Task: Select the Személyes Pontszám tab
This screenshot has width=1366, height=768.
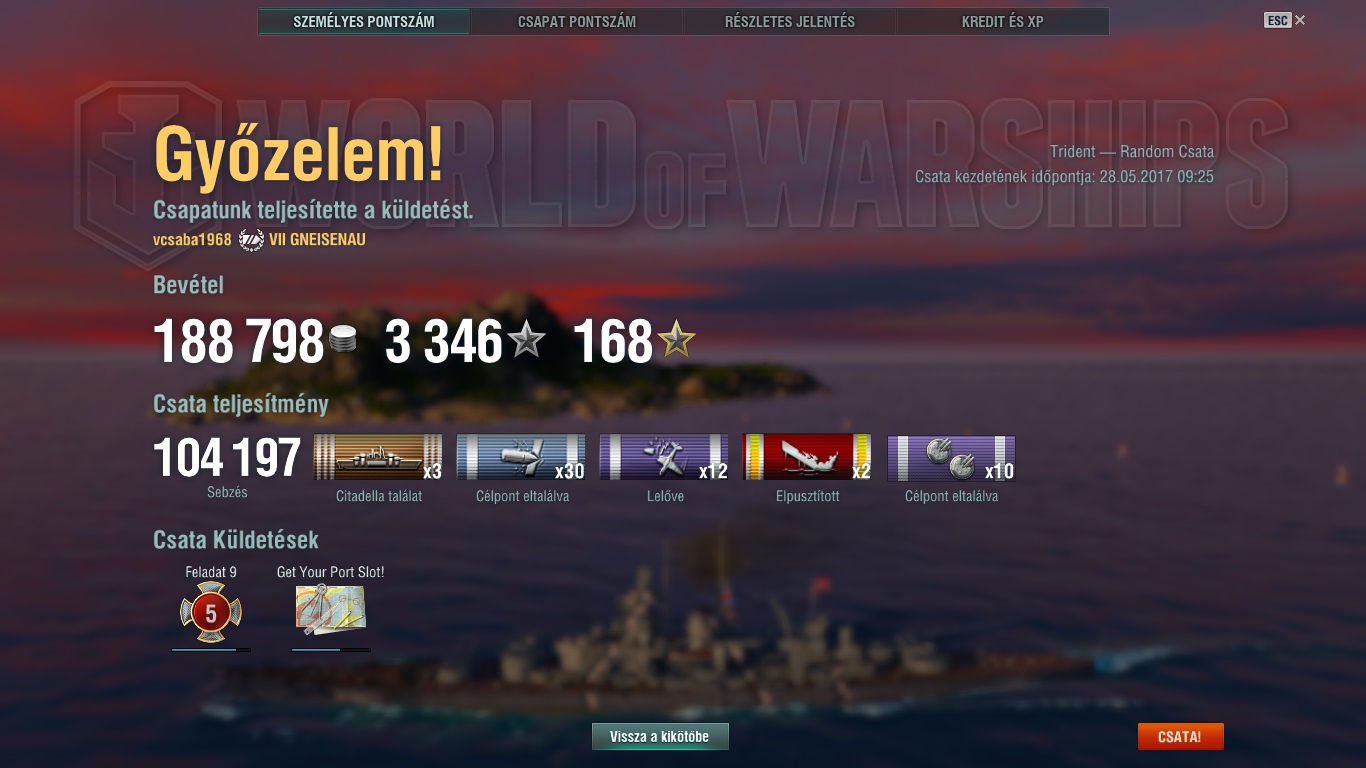Action: pyautogui.click(x=364, y=21)
